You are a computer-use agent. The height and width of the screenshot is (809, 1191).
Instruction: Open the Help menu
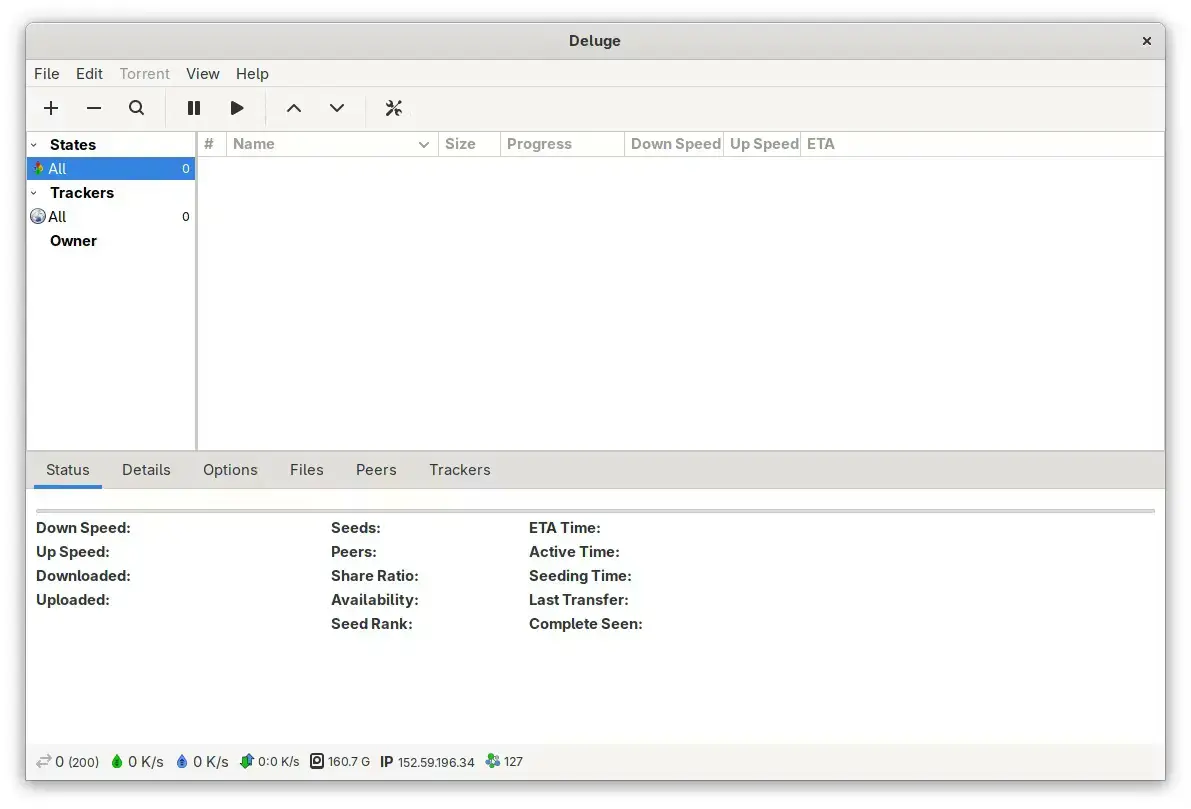[252, 74]
